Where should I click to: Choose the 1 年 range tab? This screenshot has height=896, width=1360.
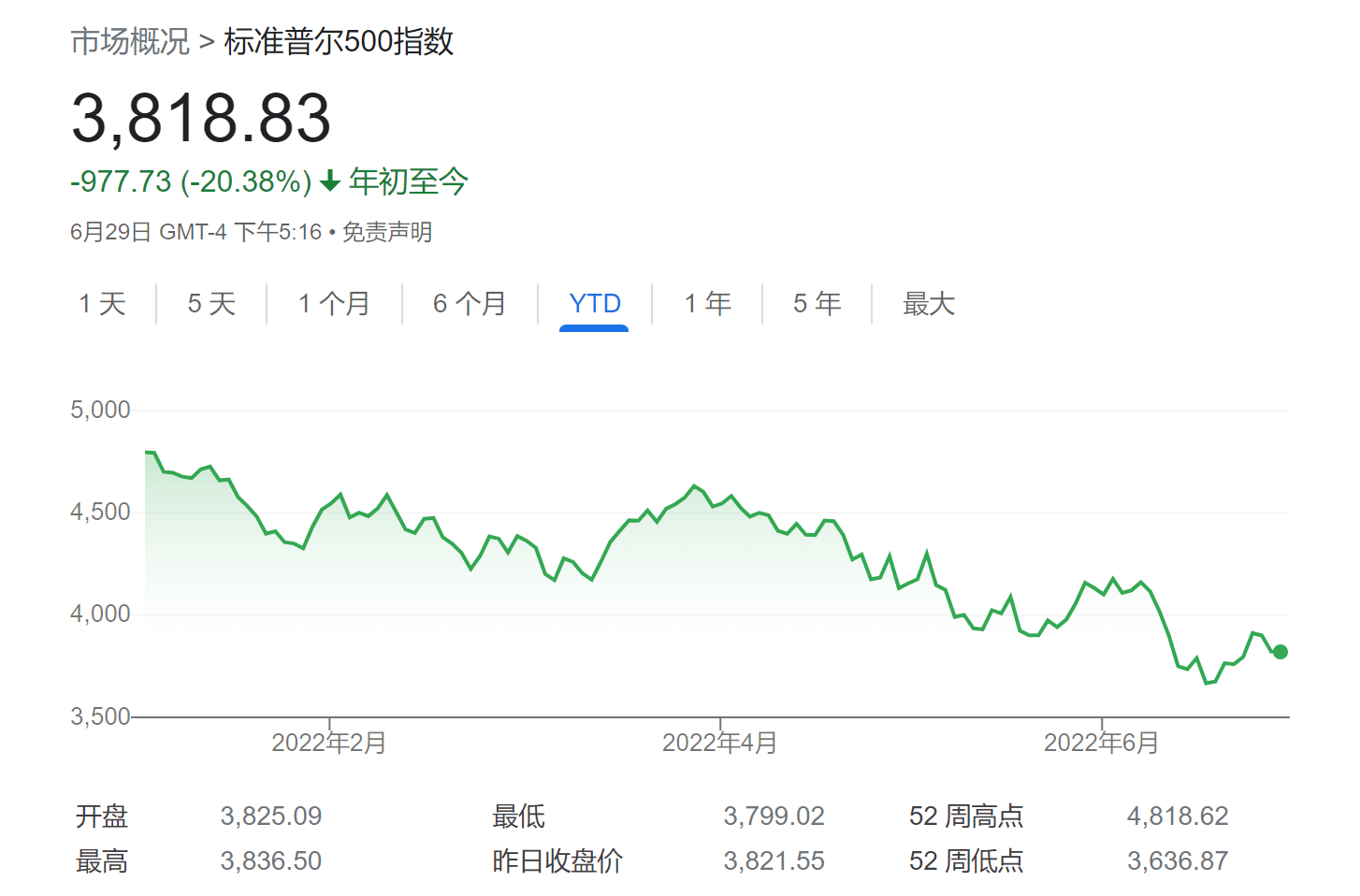[x=707, y=304]
